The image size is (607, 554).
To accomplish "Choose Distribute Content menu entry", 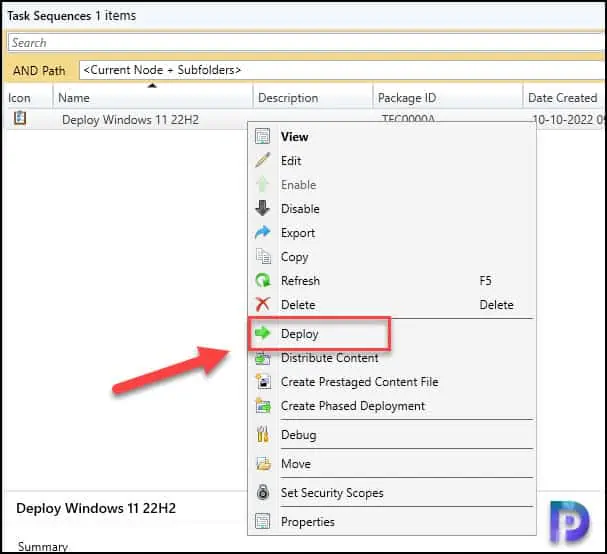I will click(x=392, y=357).
